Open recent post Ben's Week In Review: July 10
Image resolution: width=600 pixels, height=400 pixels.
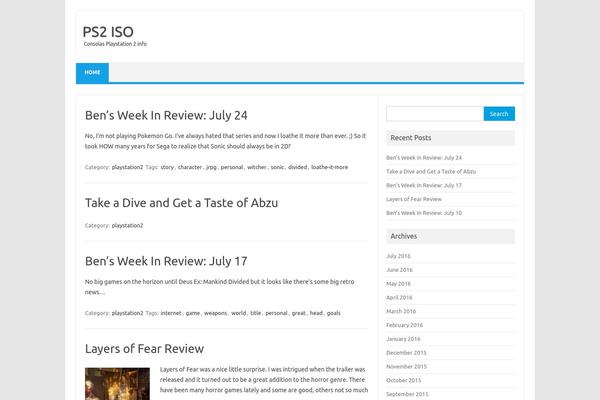coord(424,213)
